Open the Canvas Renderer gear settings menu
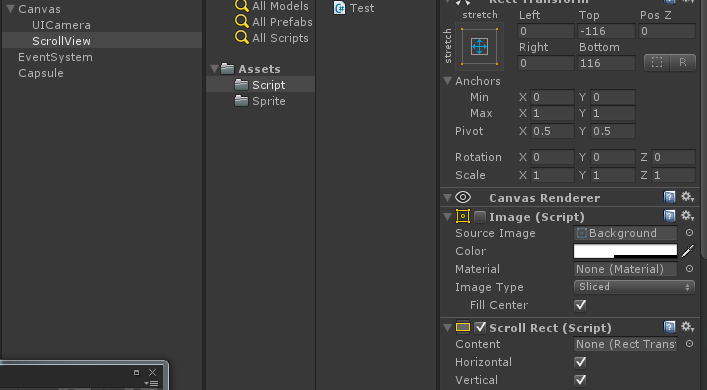707x390 pixels. point(687,197)
